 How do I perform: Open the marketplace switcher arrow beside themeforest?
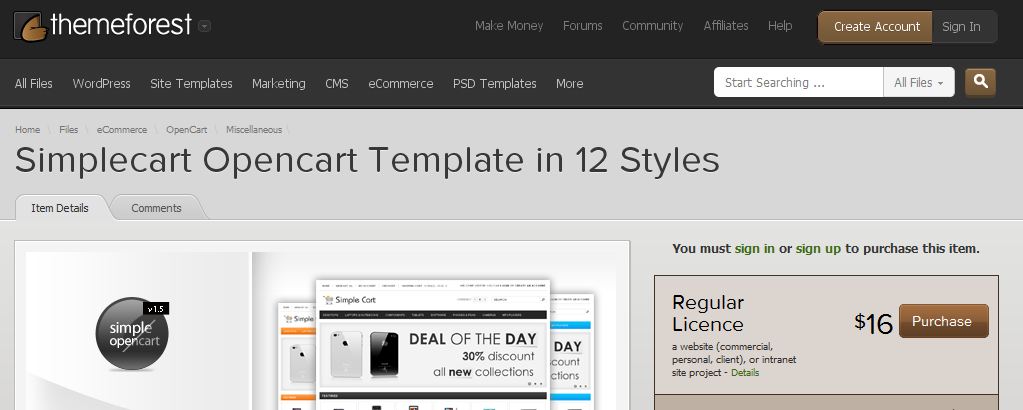(x=204, y=27)
